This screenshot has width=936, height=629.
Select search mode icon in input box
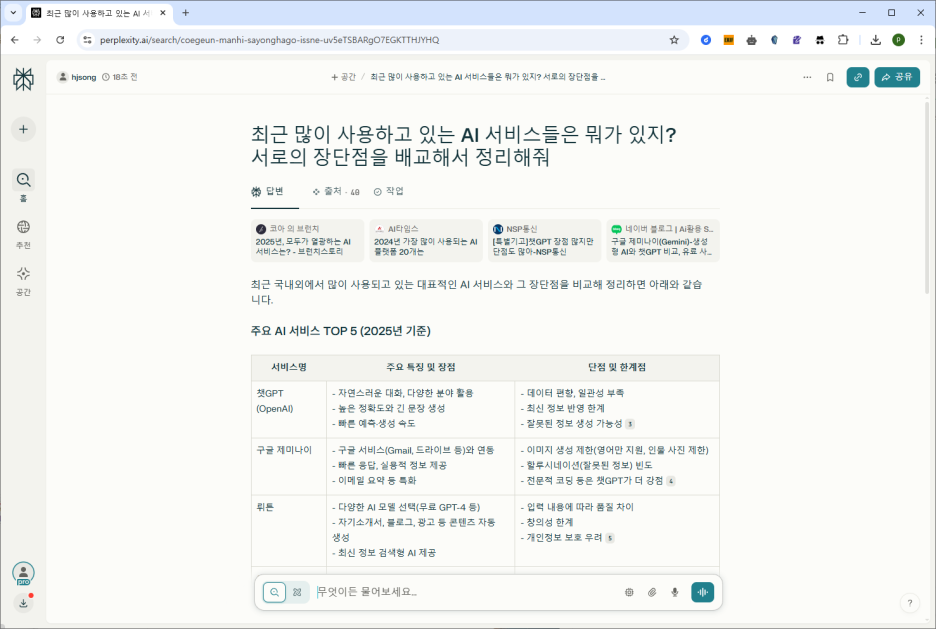pyautogui.click(x=275, y=592)
